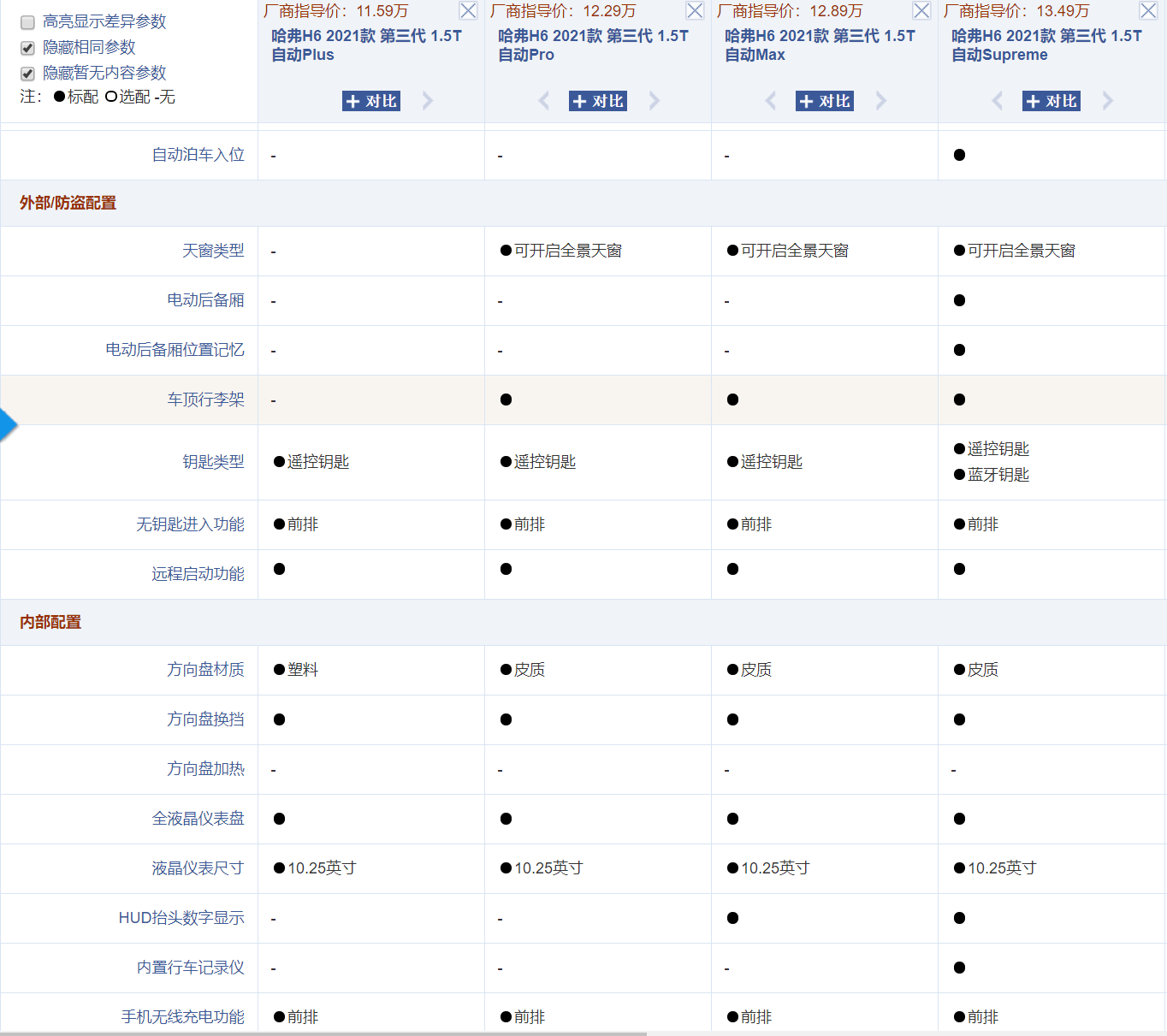Close the 自动Pro column with the X icon
Screen dimensions: 1167x1036
[x=694, y=10]
